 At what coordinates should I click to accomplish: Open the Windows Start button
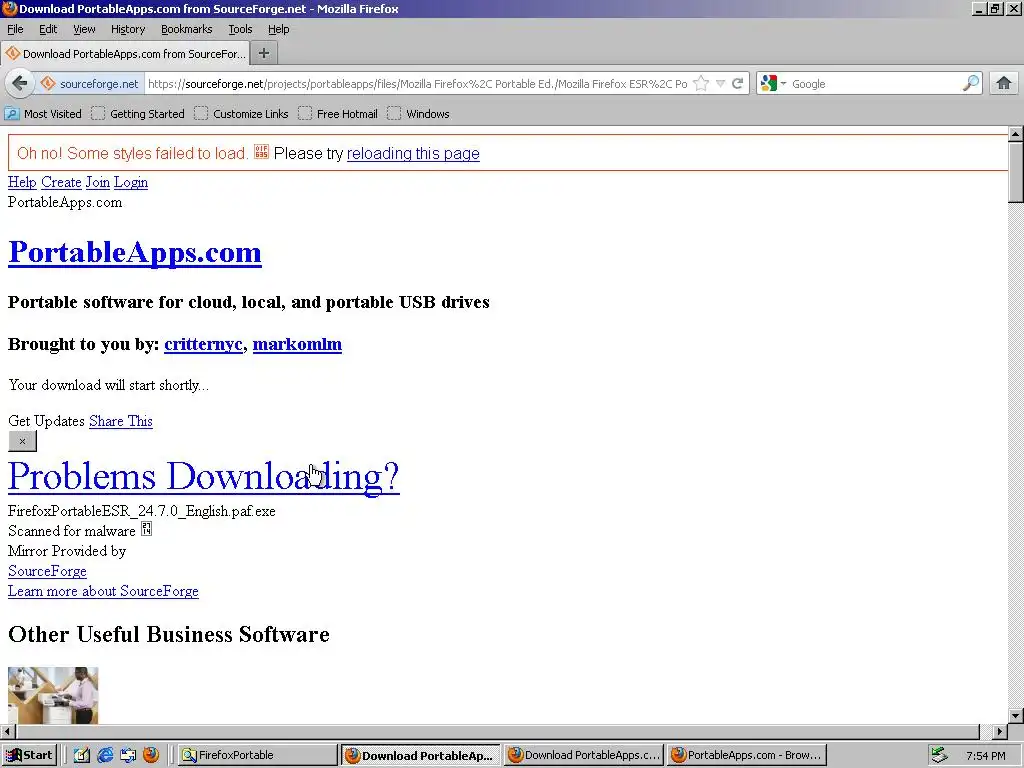29,755
